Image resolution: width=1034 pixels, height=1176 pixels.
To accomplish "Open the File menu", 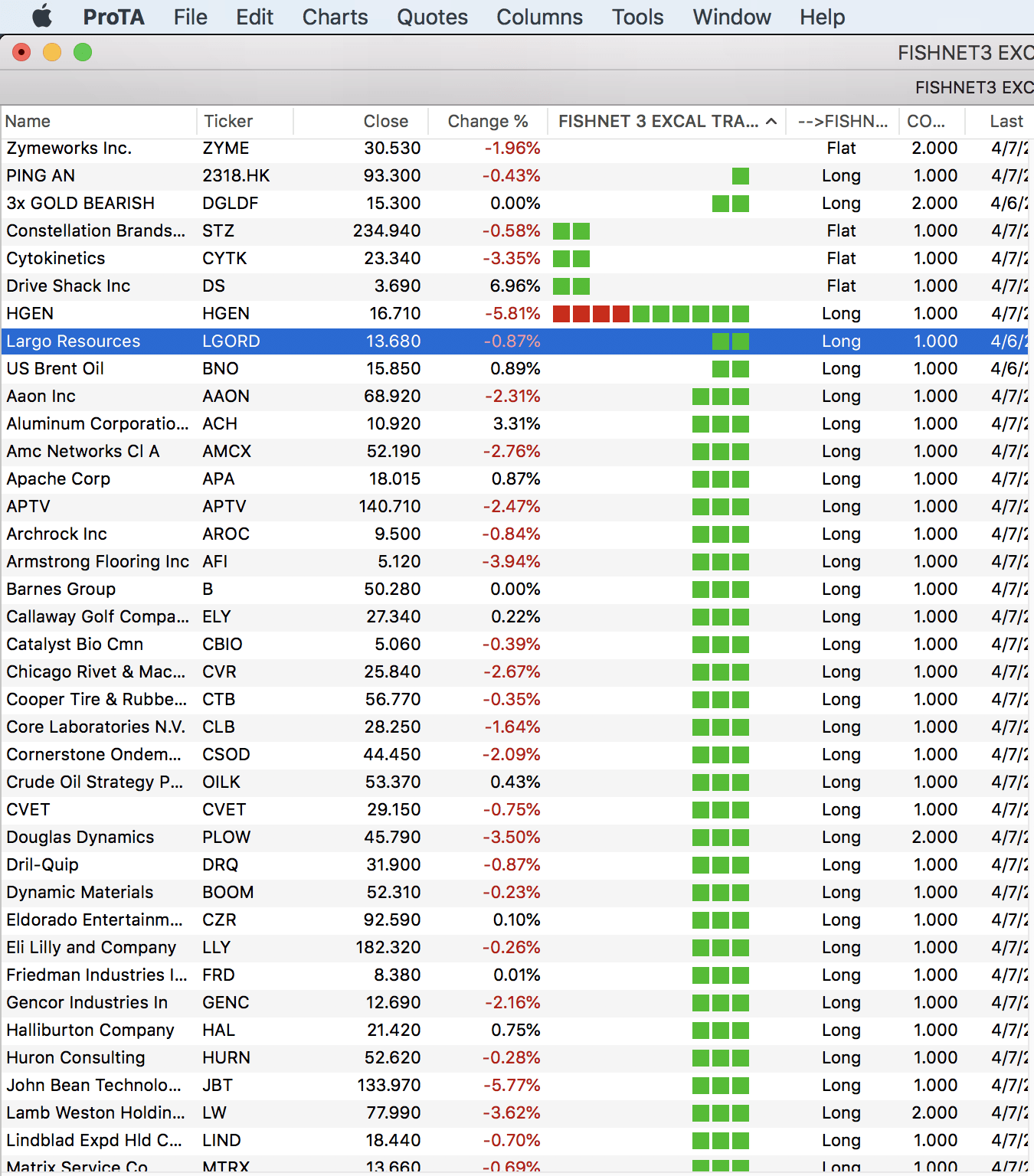I will click(x=190, y=17).
